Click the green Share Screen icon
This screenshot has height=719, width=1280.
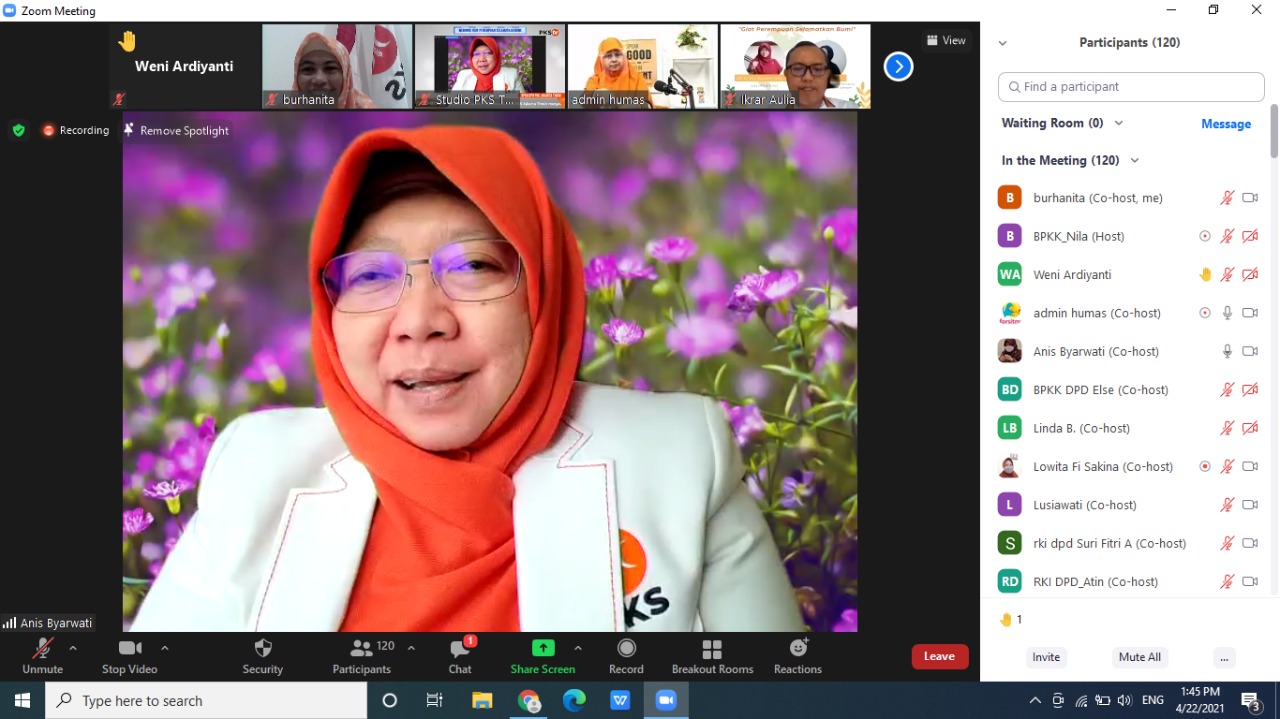pos(543,649)
